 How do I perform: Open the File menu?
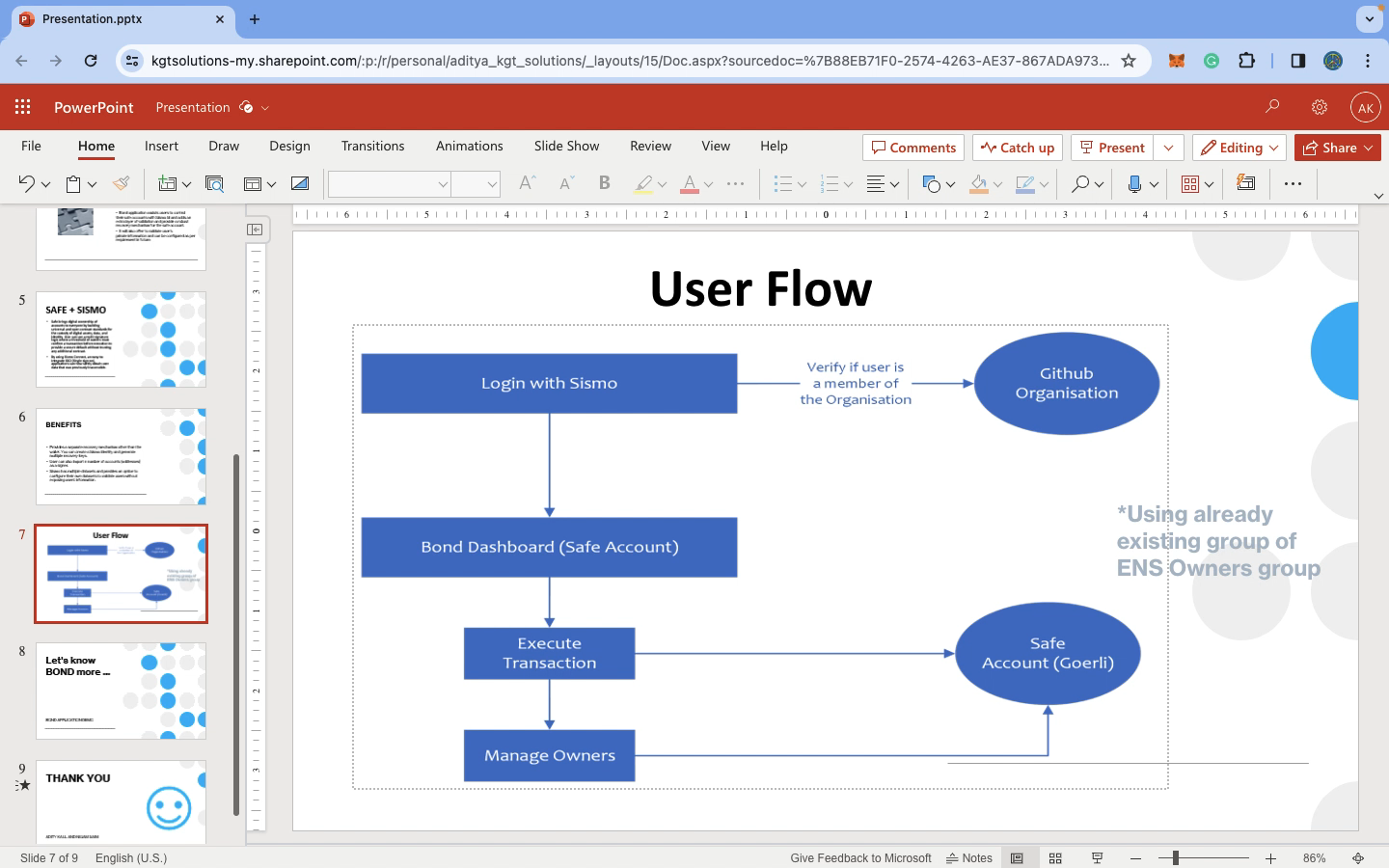[31, 146]
